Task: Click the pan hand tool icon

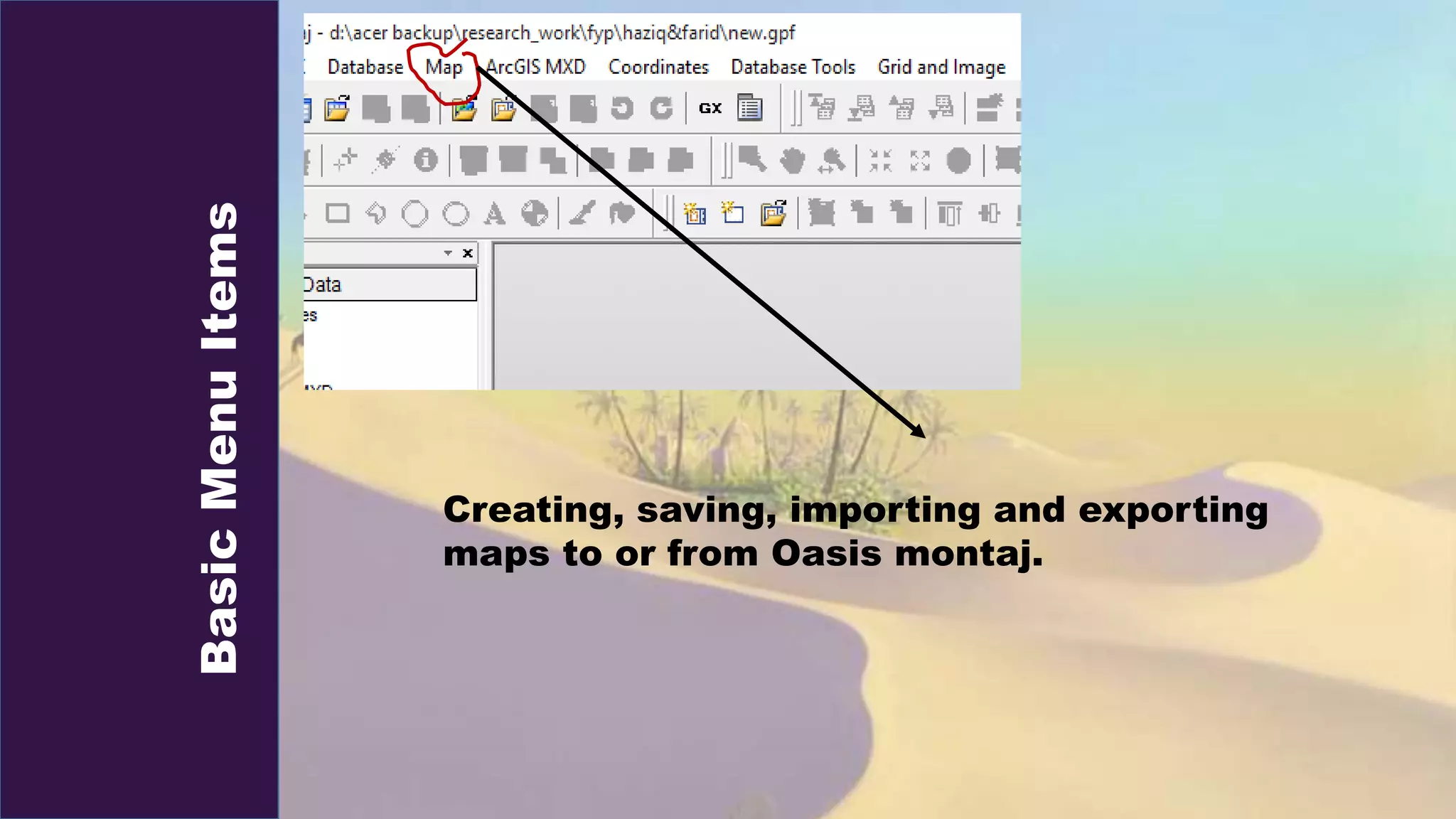Action: pyautogui.click(x=792, y=161)
